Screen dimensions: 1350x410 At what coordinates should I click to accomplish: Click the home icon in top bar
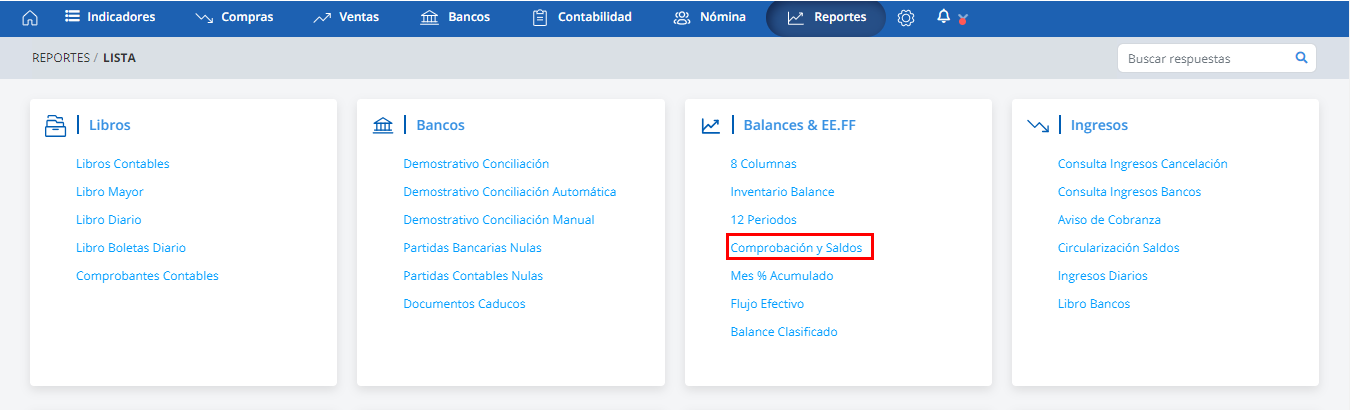click(x=30, y=18)
